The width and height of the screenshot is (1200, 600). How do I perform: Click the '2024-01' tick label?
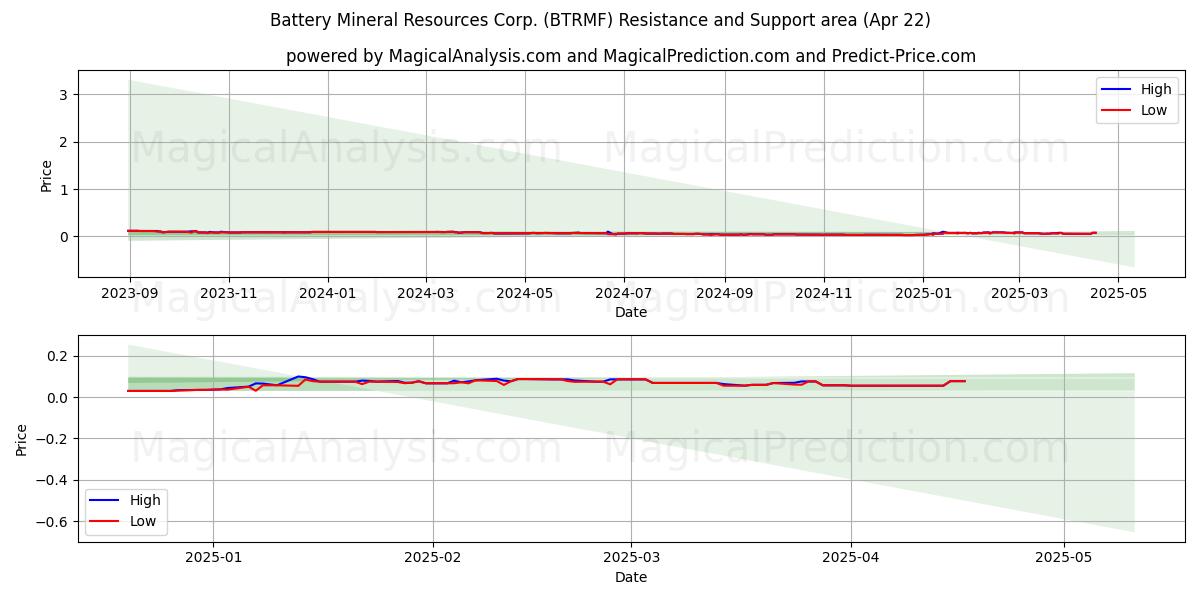click(328, 293)
